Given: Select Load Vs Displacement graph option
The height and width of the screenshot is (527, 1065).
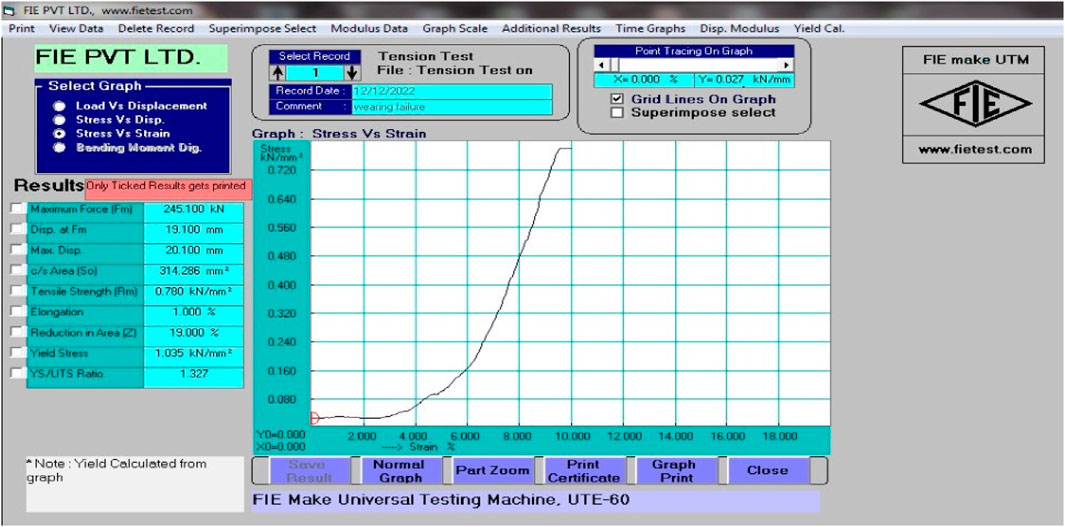Looking at the screenshot, I should 60,106.
